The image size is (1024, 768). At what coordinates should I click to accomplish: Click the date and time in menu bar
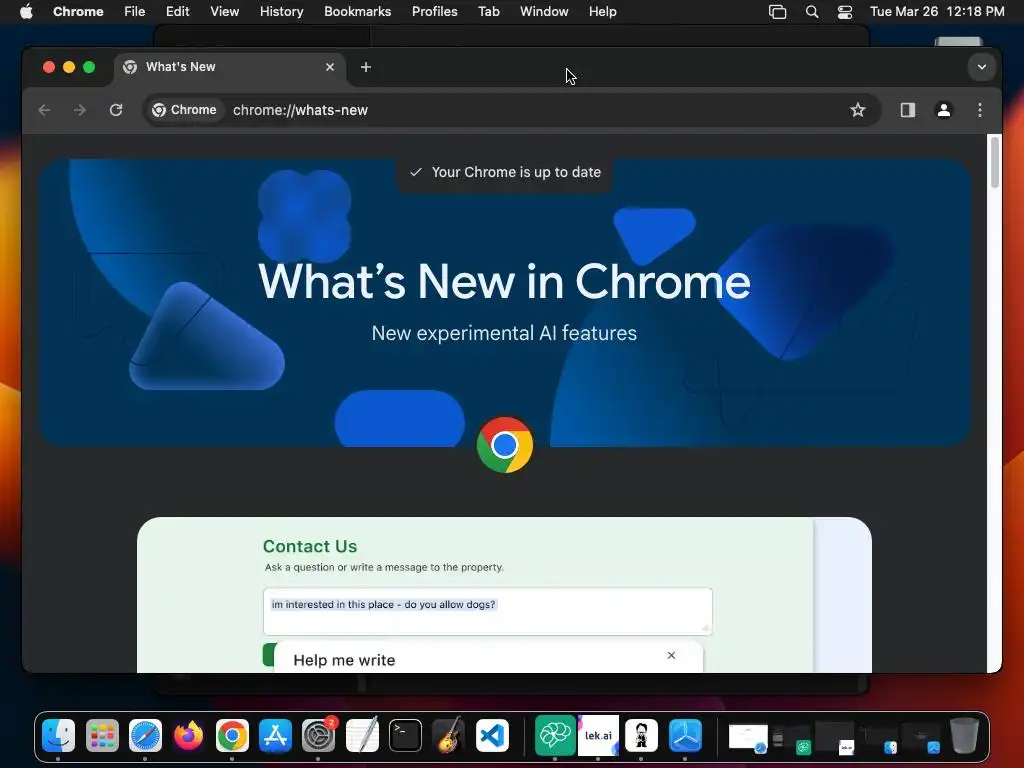pyautogui.click(x=937, y=12)
